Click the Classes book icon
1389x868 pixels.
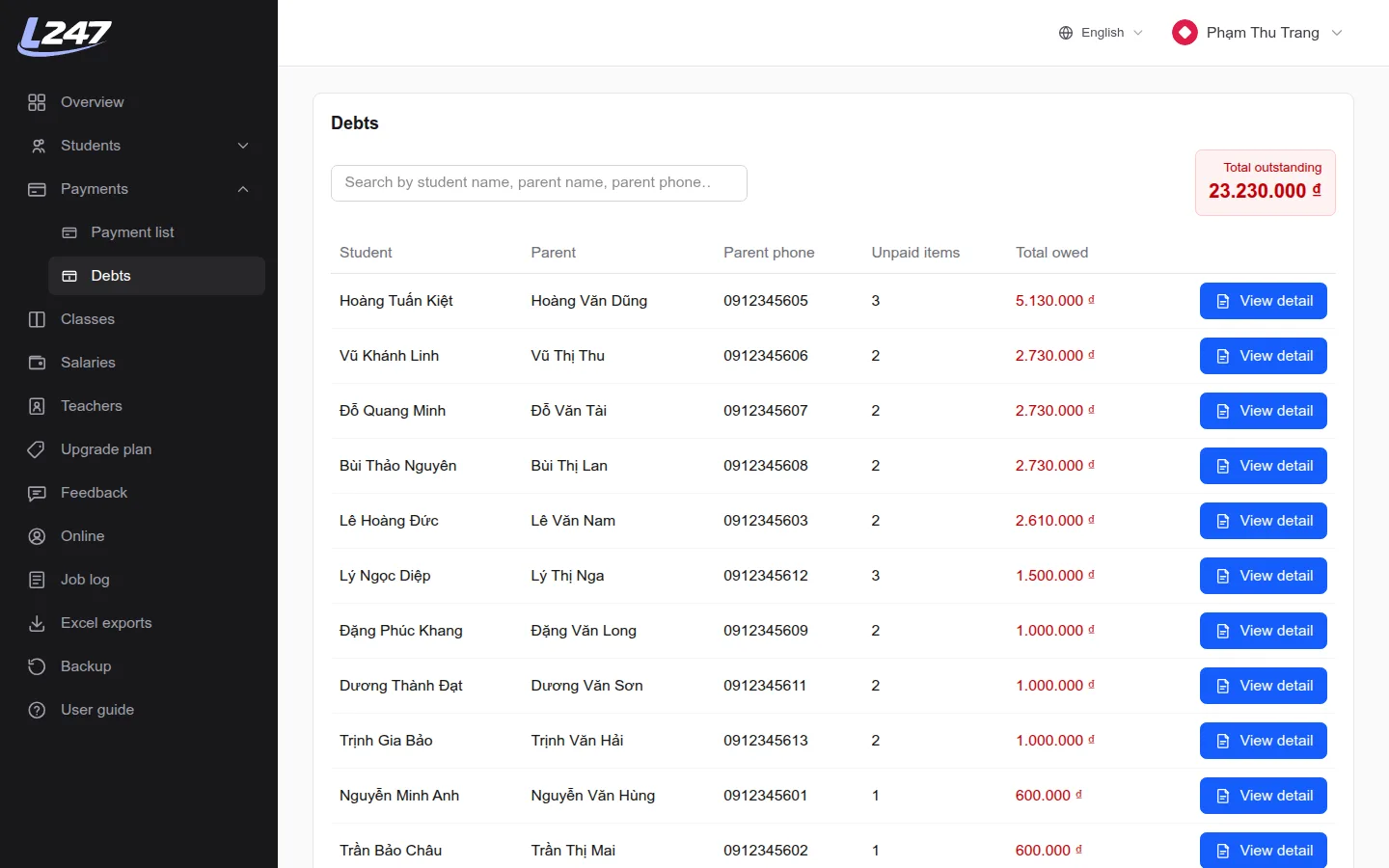pyautogui.click(x=37, y=319)
